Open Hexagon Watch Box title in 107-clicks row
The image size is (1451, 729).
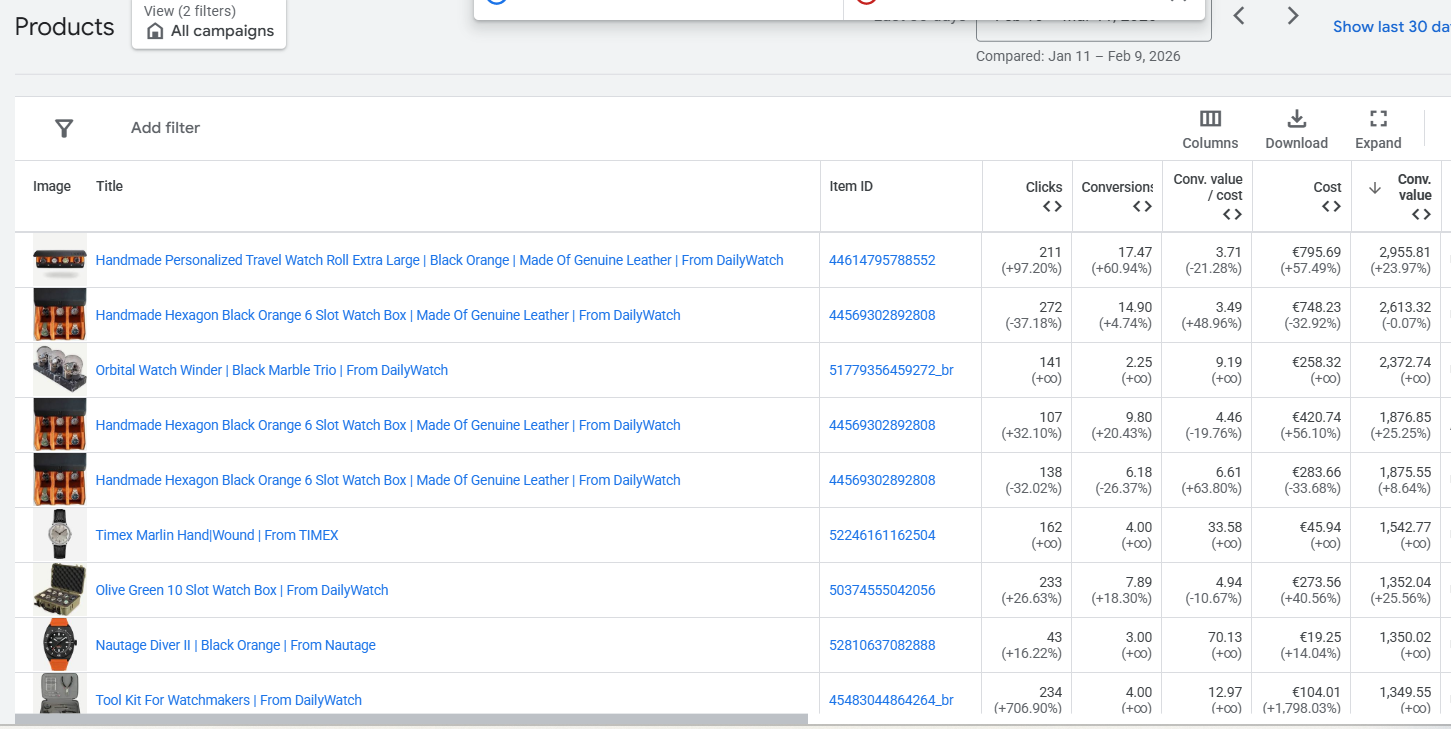(388, 425)
